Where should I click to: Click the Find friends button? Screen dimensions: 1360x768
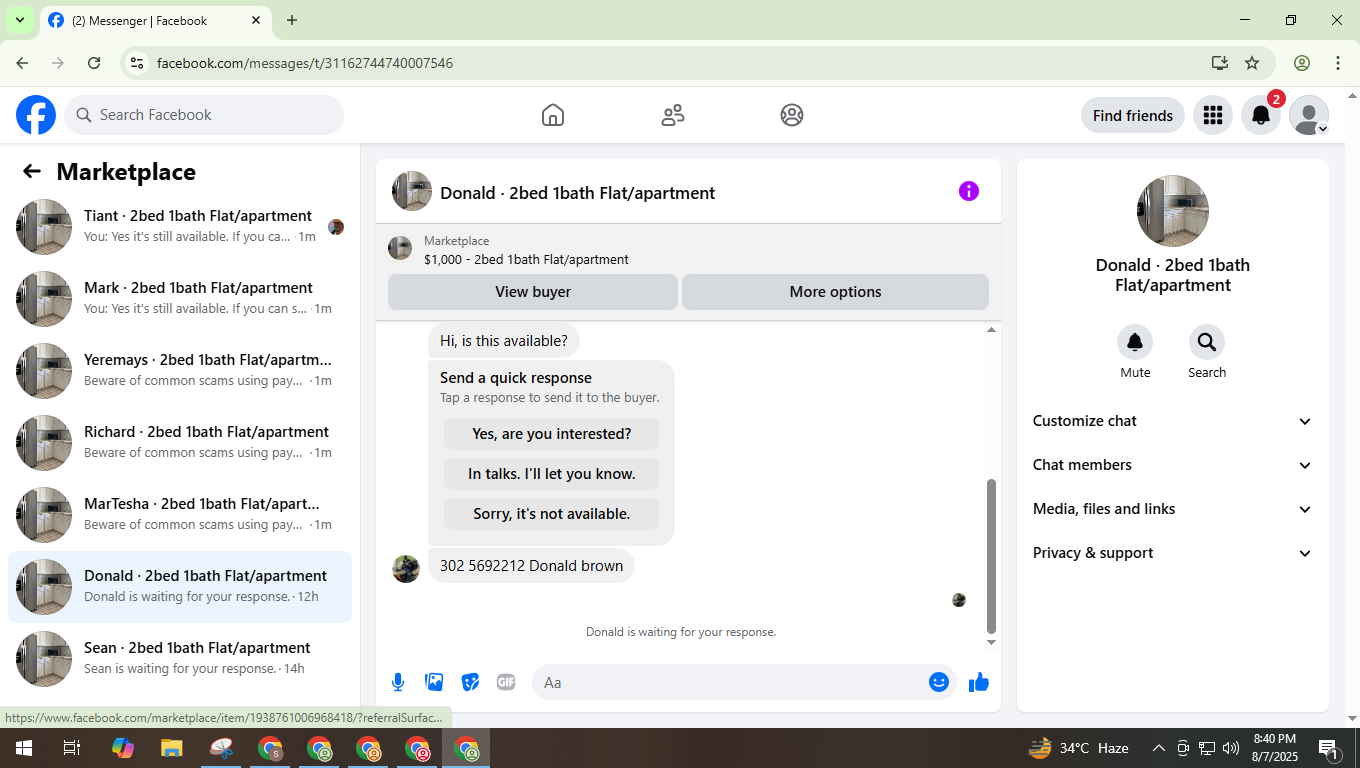pyautogui.click(x=1133, y=115)
